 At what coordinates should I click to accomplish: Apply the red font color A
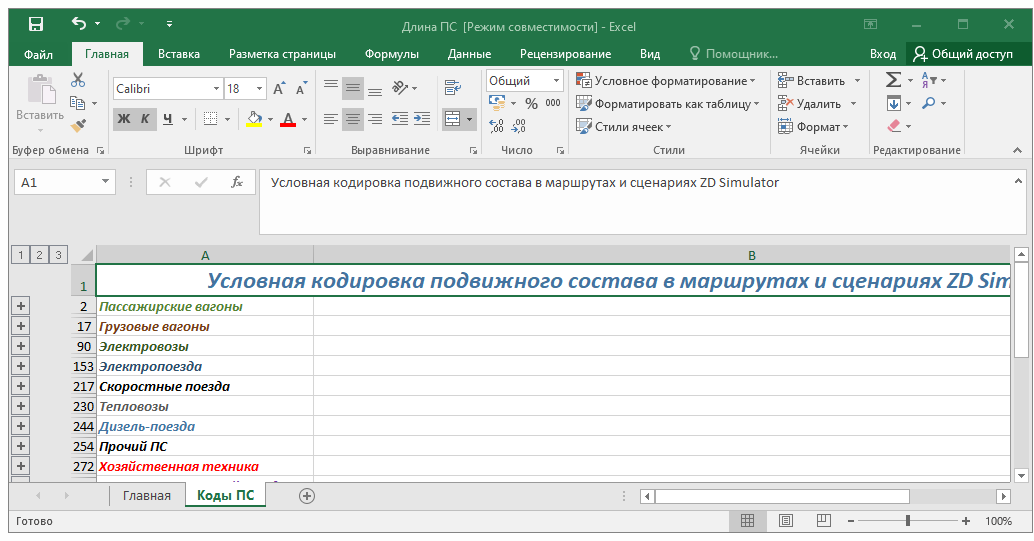288,119
